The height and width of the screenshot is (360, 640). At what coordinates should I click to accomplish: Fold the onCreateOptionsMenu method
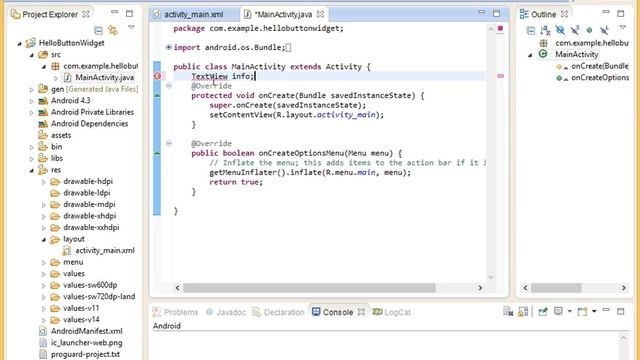point(168,143)
